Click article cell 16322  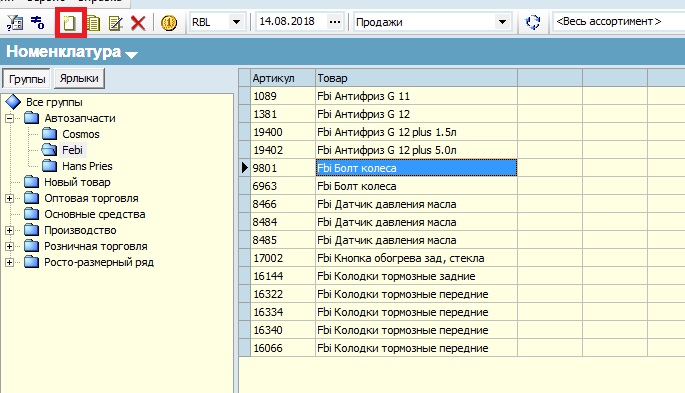283,294
